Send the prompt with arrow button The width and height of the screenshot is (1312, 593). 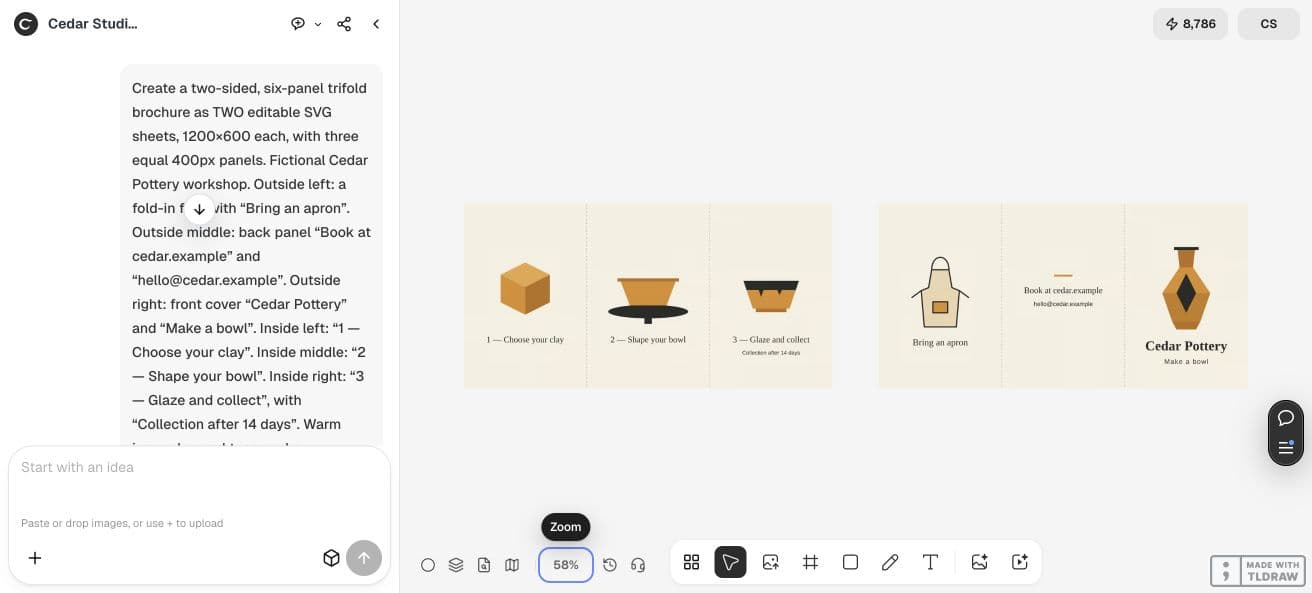(x=364, y=558)
